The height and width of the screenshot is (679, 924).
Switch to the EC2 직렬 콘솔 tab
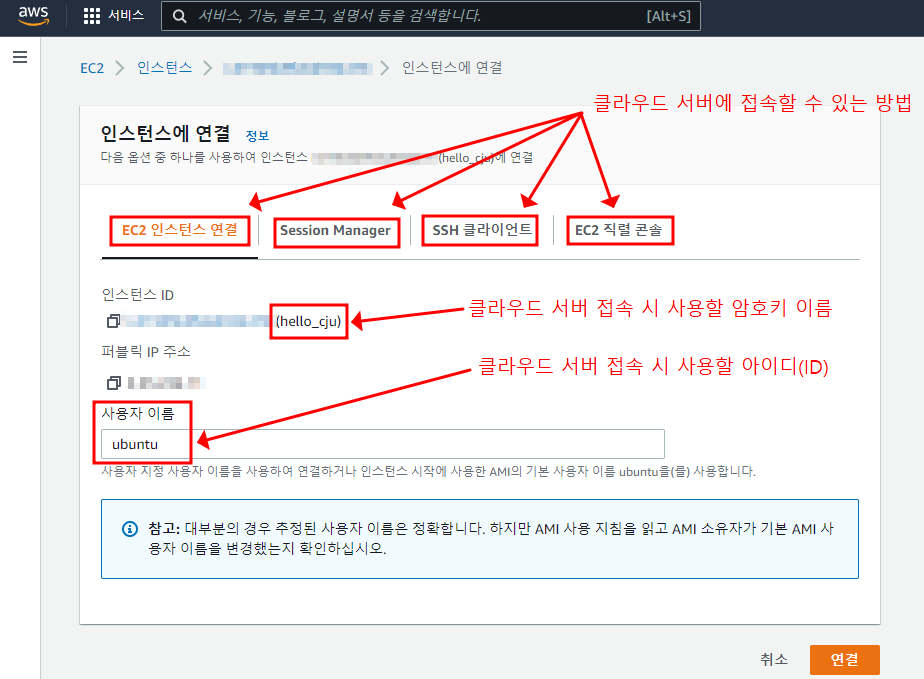(x=619, y=230)
